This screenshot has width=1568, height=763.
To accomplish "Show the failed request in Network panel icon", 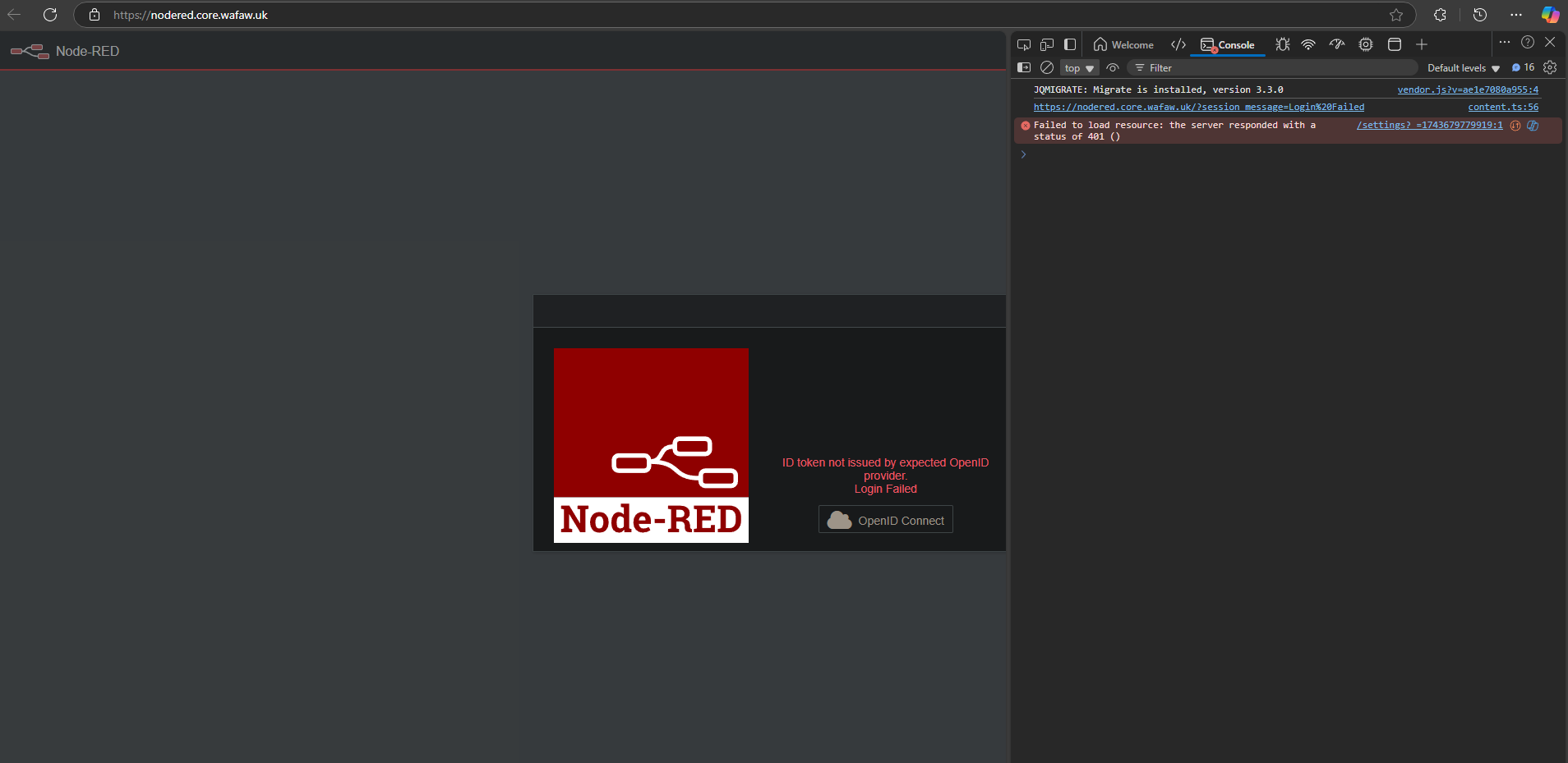I will click(1515, 126).
